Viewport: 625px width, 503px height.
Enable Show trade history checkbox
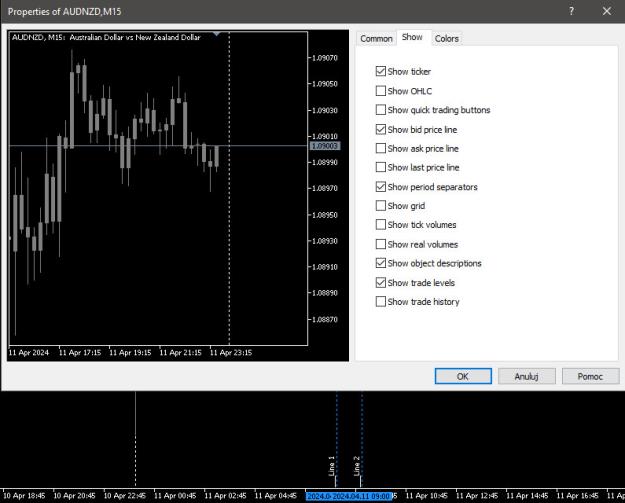pyautogui.click(x=381, y=301)
